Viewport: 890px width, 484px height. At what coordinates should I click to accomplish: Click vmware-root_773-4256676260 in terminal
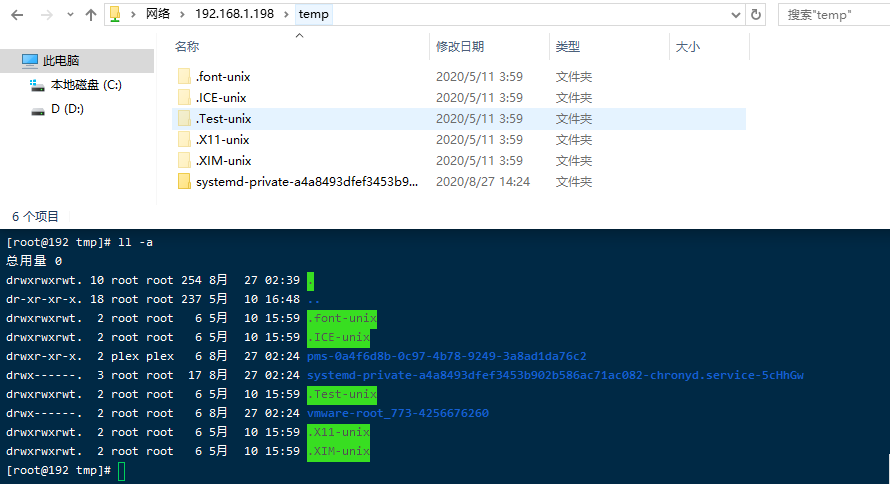tap(398, 413)
